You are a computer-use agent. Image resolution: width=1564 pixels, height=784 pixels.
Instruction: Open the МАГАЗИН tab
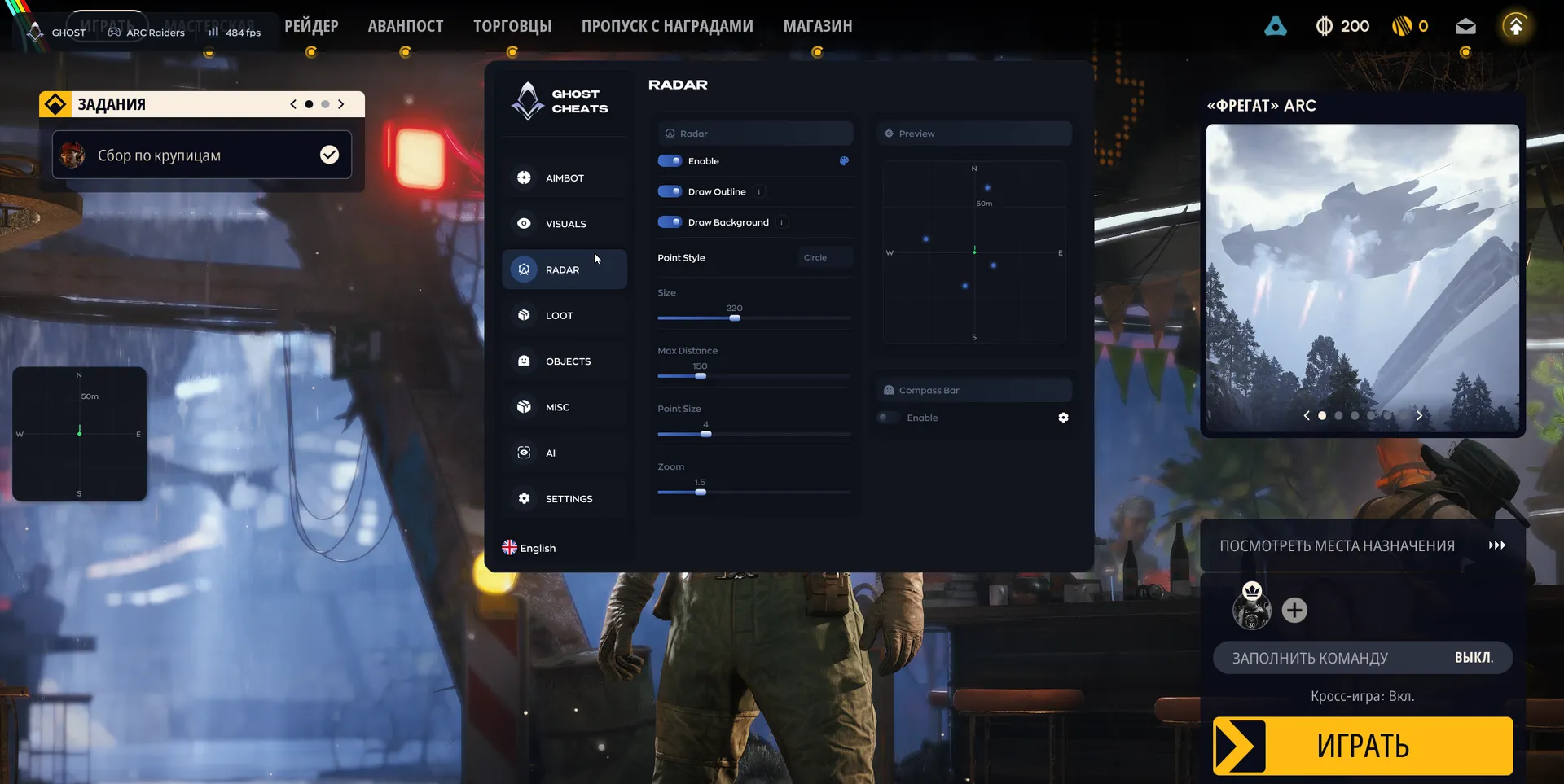pos(818,26)
